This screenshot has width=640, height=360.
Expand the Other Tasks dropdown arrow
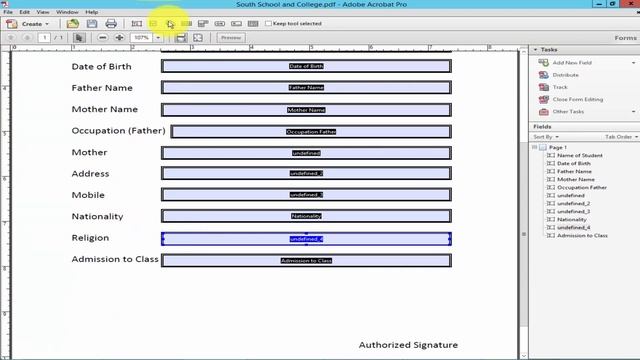coord(633,111)
